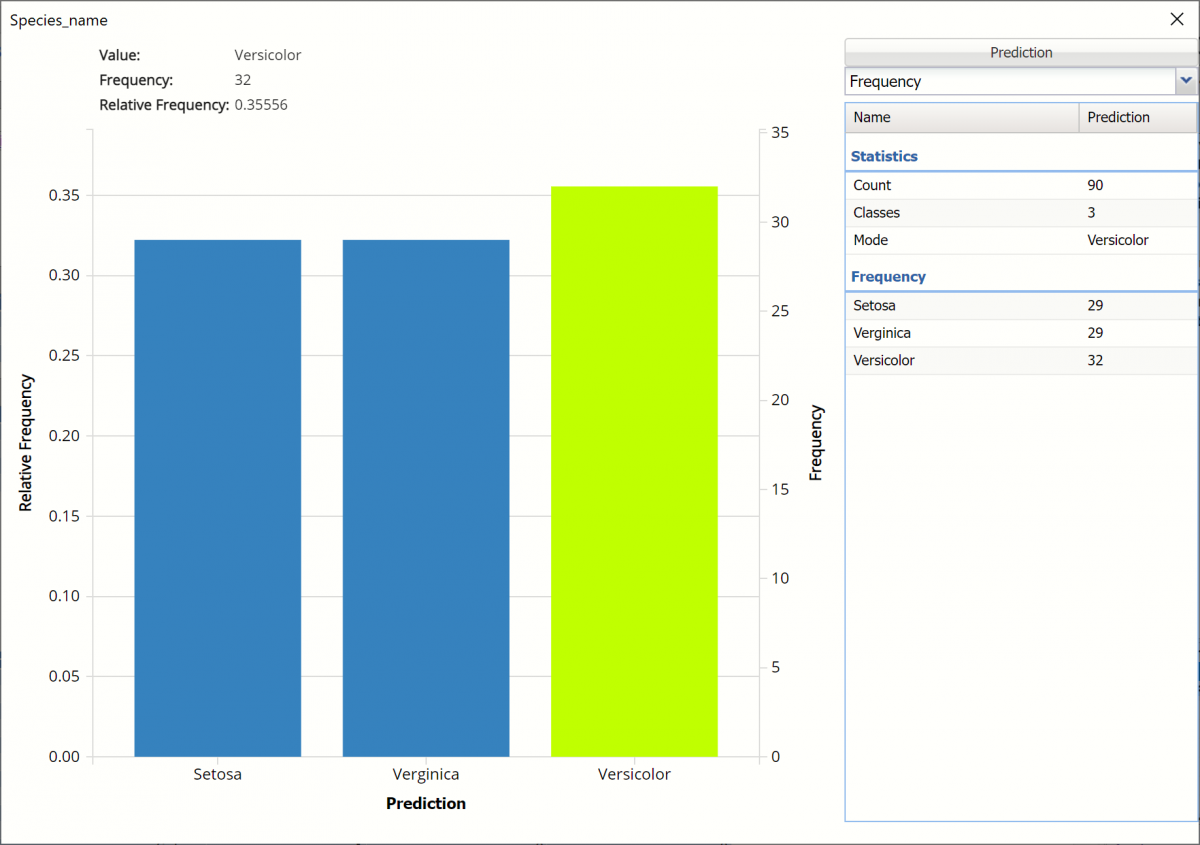This screenshot has width=1200, height=845.
Task: Select the Setosa frequency row
Action: pyautogui.click(x=1020, y=305)
